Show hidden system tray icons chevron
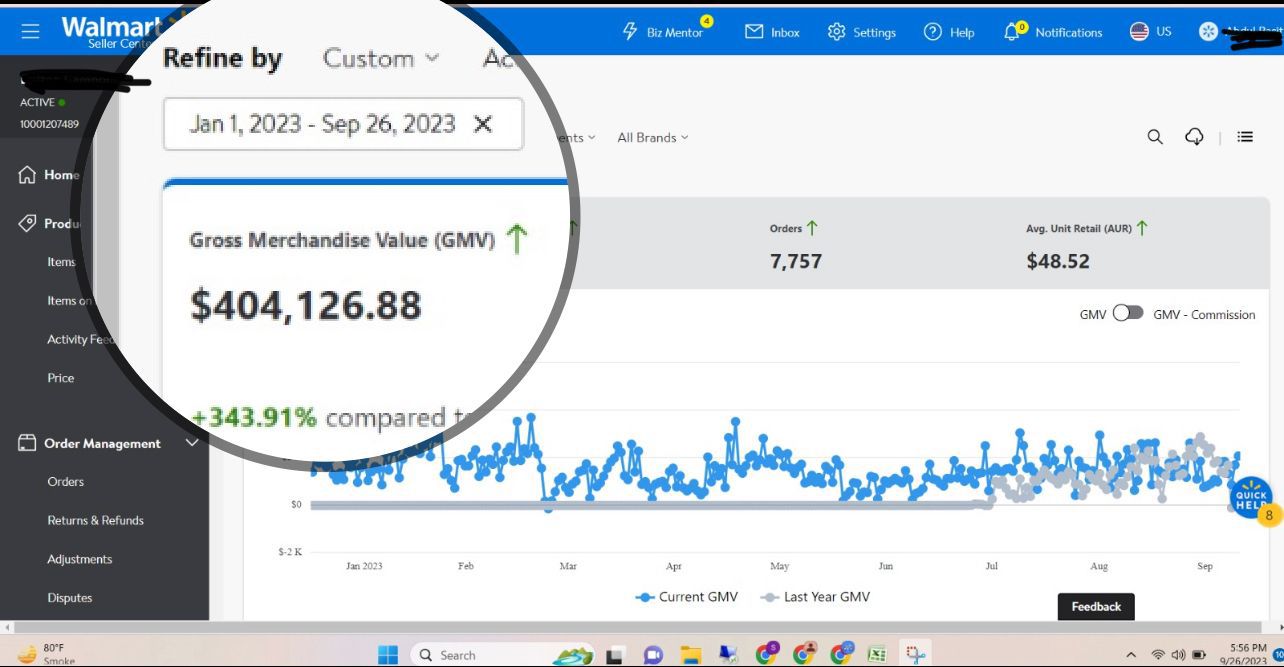Viewport: 1284px width, 667px height. 1131,655
